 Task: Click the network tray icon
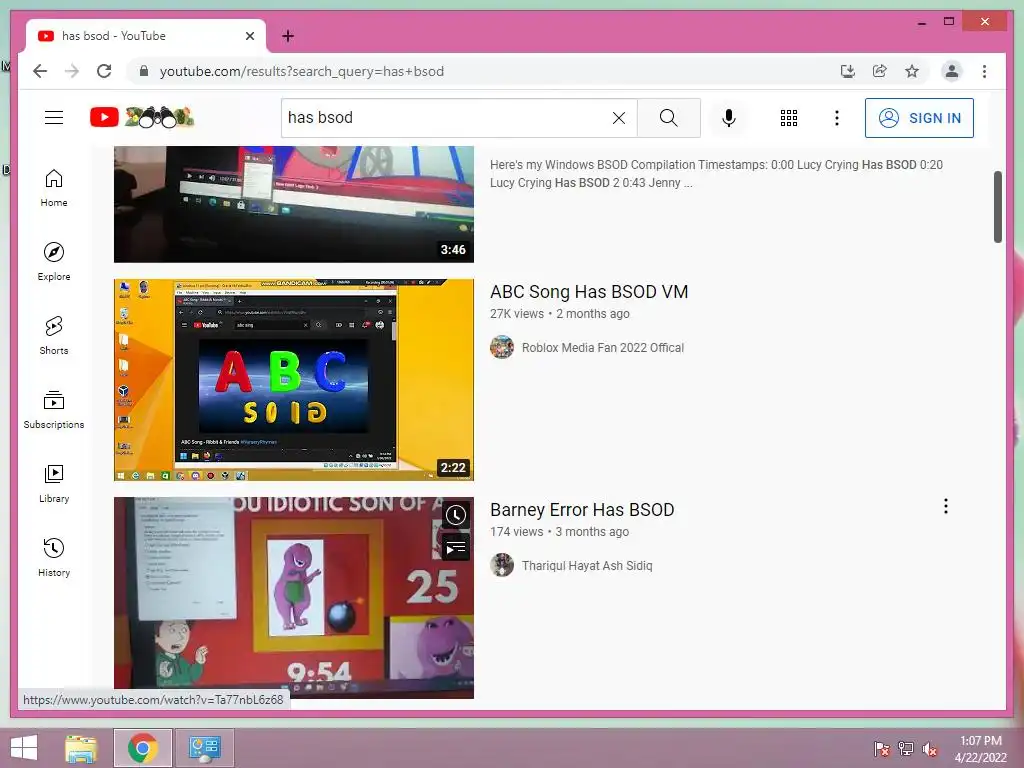[906, 748]
